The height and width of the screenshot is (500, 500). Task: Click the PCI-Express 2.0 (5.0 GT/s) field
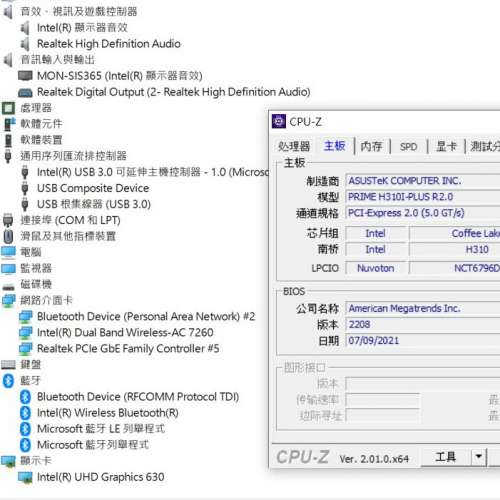point(423,213)
